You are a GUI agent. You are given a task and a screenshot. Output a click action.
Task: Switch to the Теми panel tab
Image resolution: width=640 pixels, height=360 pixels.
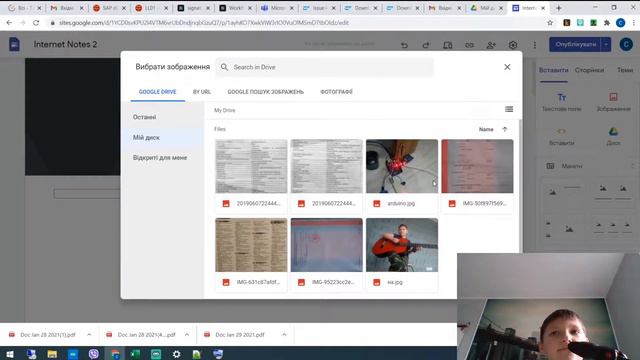pyautogui.click(x=625, y=70)
